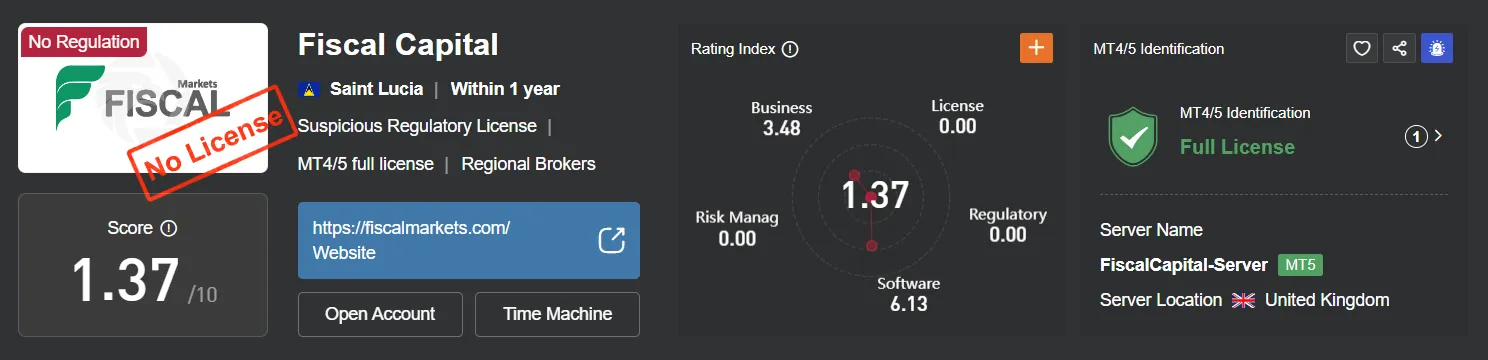Click the info icon beside Rating Index
This screenshot has width=1488, height=360.
pos(790,49)
